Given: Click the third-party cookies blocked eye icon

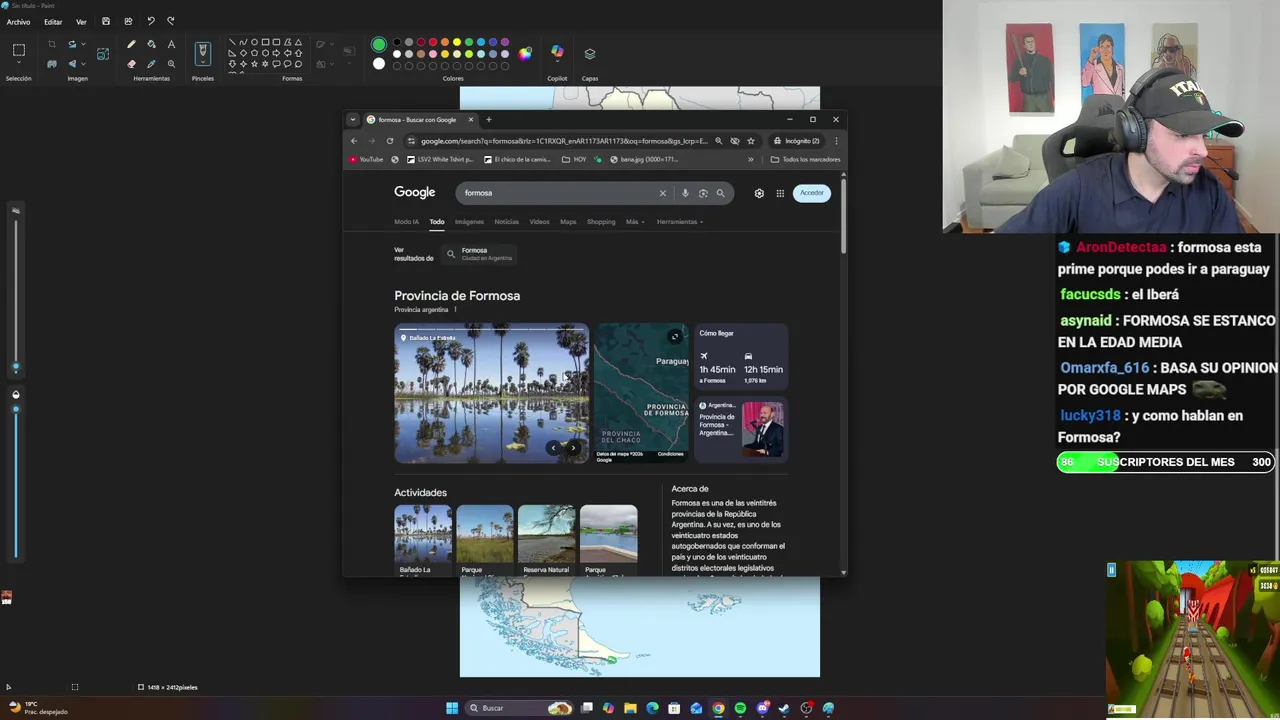Looking at the screenshot, I should [x=735, y=141].
